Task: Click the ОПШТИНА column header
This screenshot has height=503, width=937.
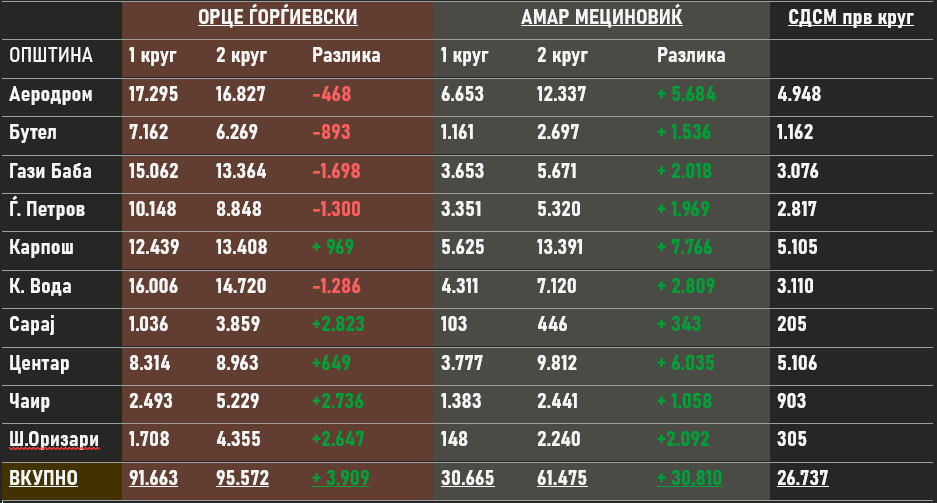Action: pyautogui.click(x=50, y=56)
